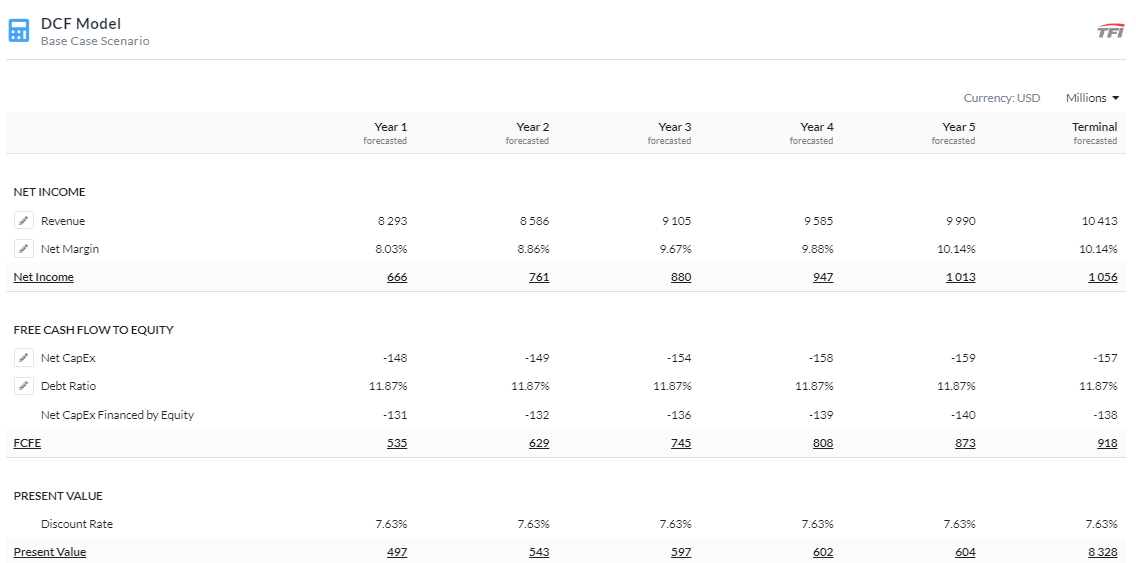Click the pencil icon beside Net Margin
This screenshot has height=563, width=1136.
click(x=24, y=249)
